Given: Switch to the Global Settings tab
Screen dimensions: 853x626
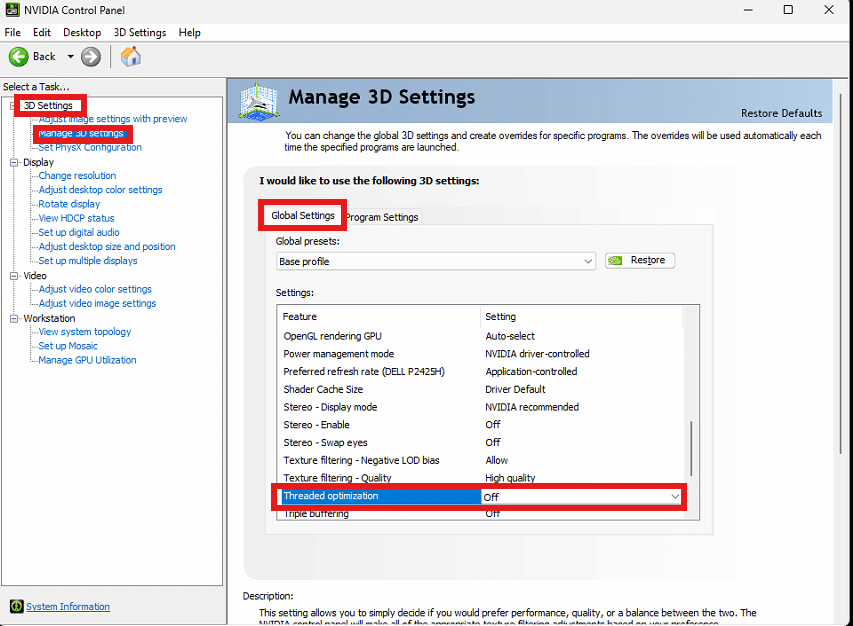Looking at the screenshot, I should 303,215.
